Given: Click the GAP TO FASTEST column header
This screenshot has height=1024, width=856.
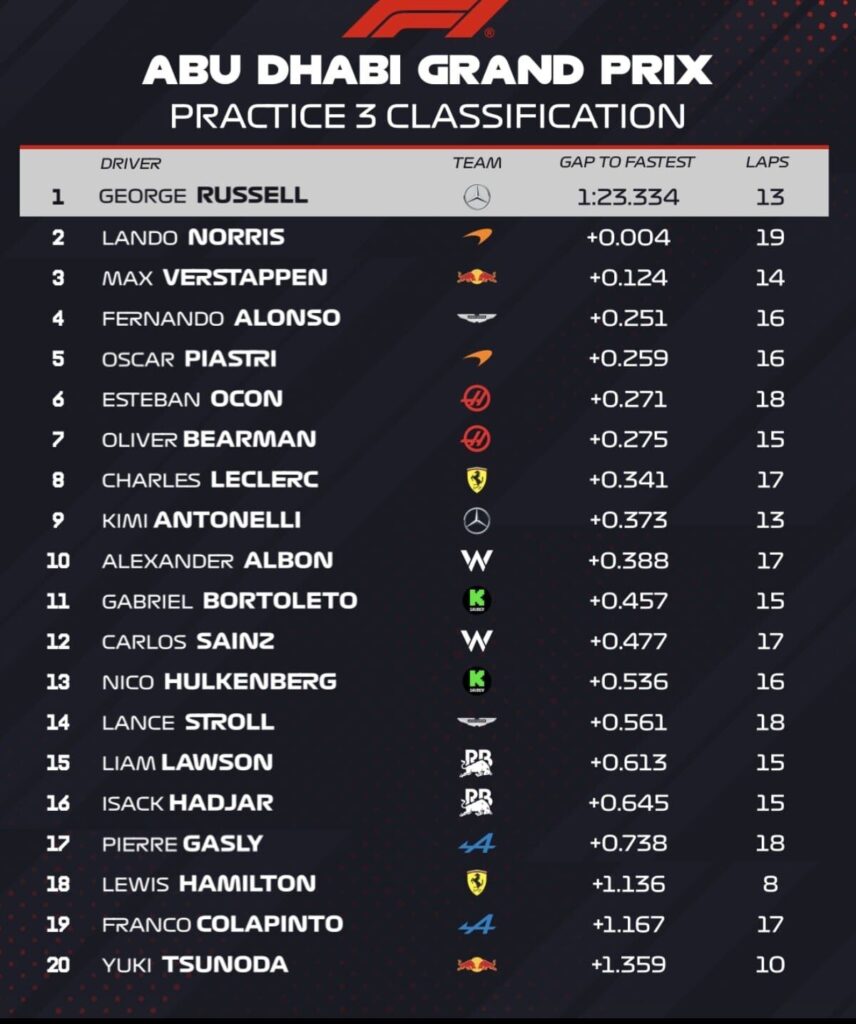Looking at the screenshot, I should tap(627, 162).
